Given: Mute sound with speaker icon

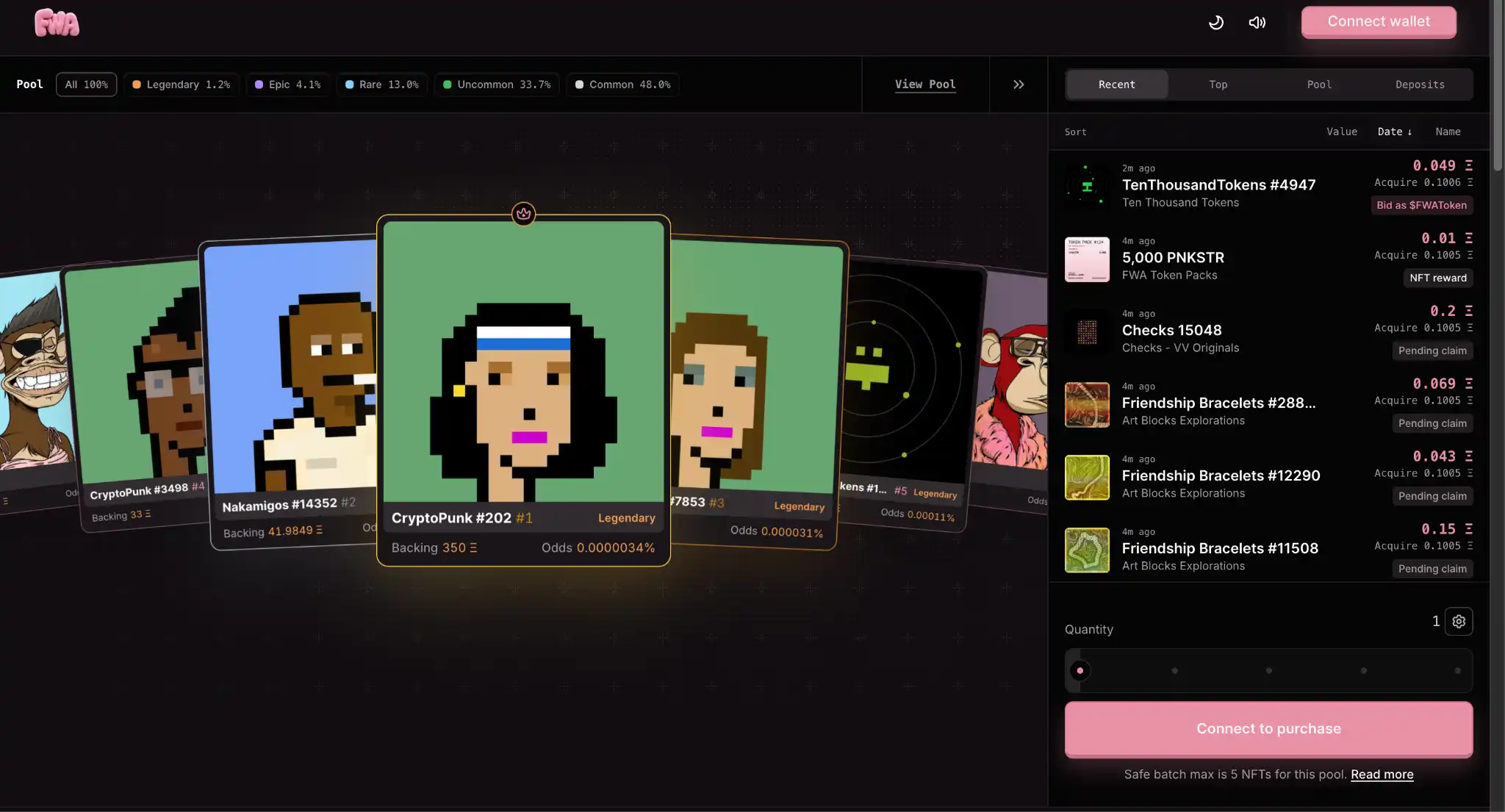Looking at the screenshot, I should click(1257, 22).
